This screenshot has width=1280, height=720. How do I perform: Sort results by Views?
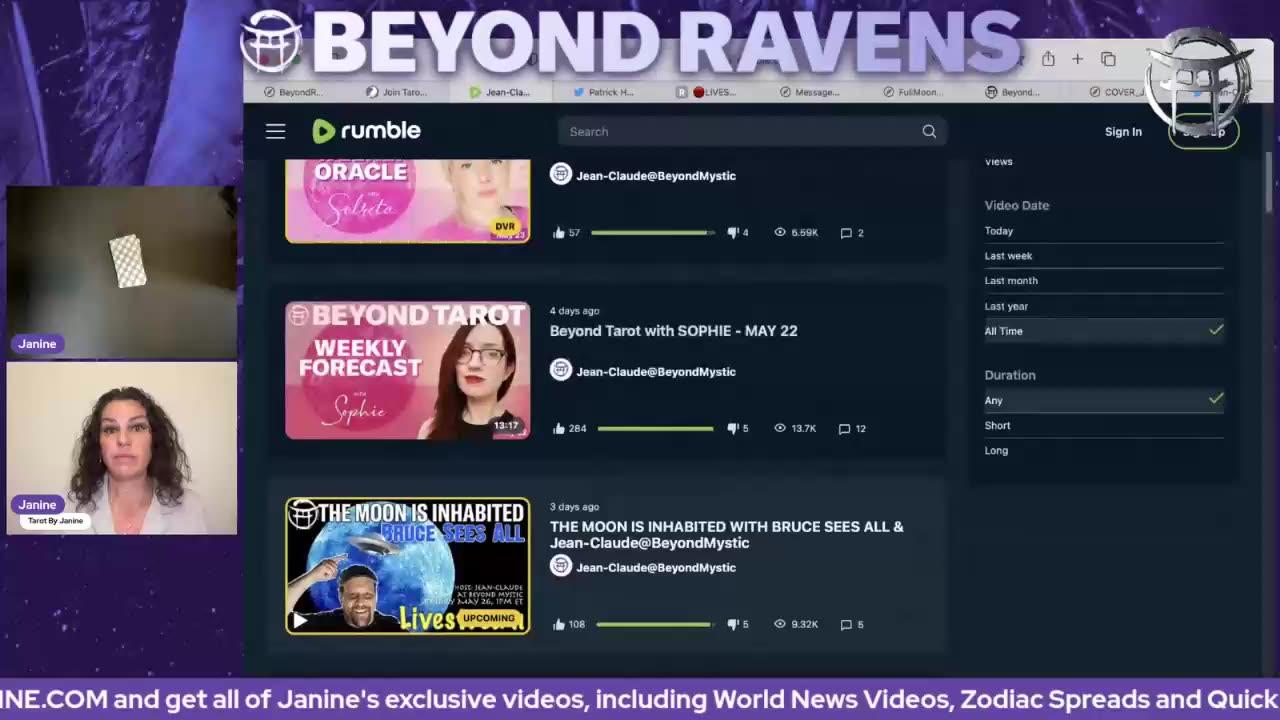coord(998,162)
